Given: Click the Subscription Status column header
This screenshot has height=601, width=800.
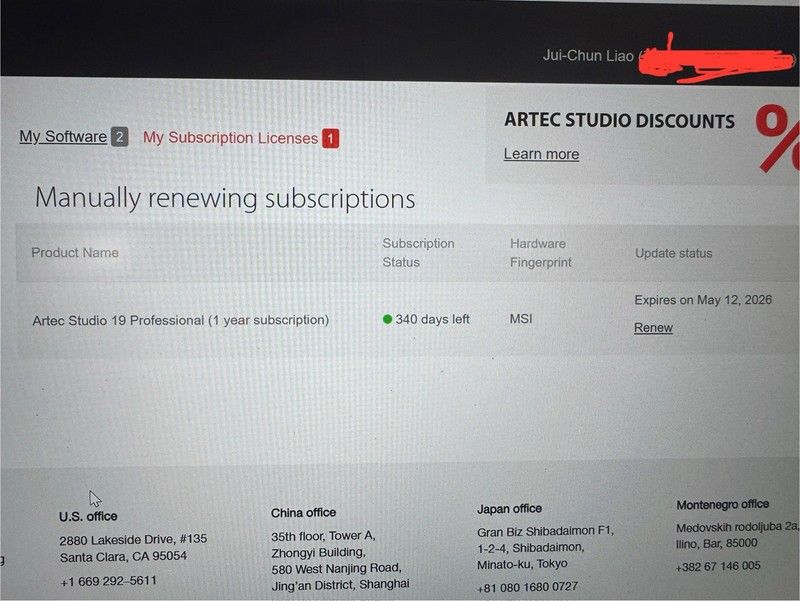Looking at the screenshot, I should (x=418, y=253).
